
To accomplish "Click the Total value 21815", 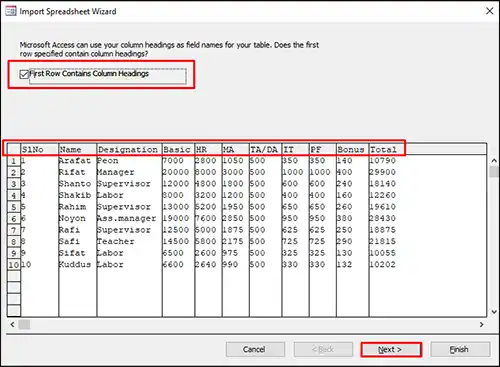I will click(382, 241).
